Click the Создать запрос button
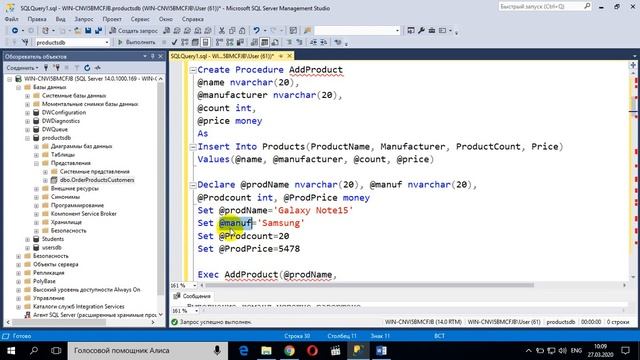The width and height of the screenshot is (640, 360). 134,31
